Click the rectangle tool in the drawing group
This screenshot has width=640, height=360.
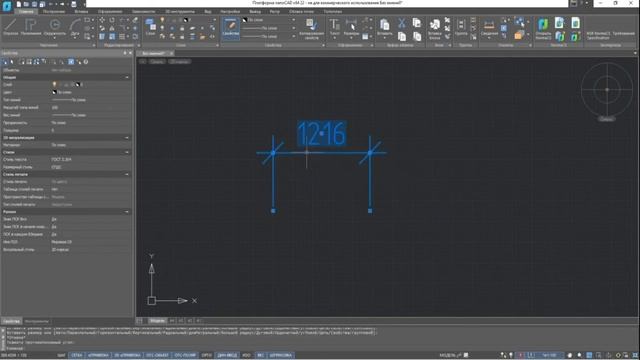[87, 20]
